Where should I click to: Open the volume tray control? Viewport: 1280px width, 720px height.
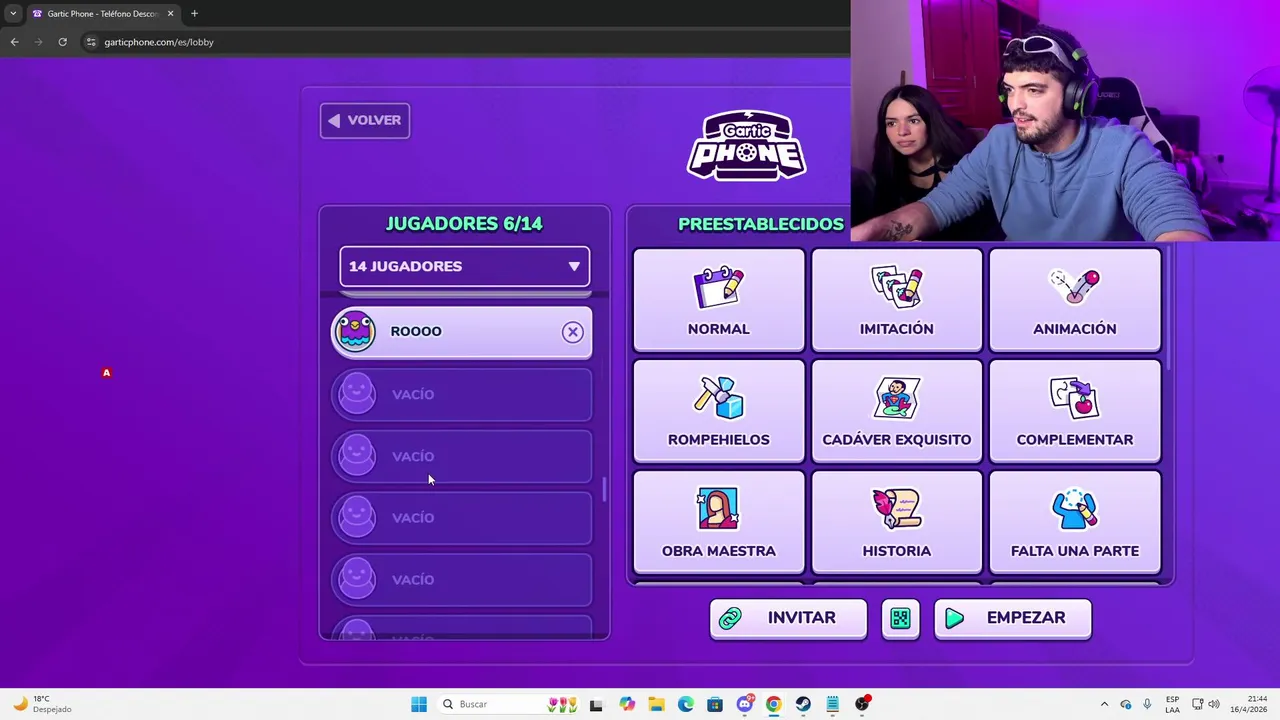[x=1213, y=704]
